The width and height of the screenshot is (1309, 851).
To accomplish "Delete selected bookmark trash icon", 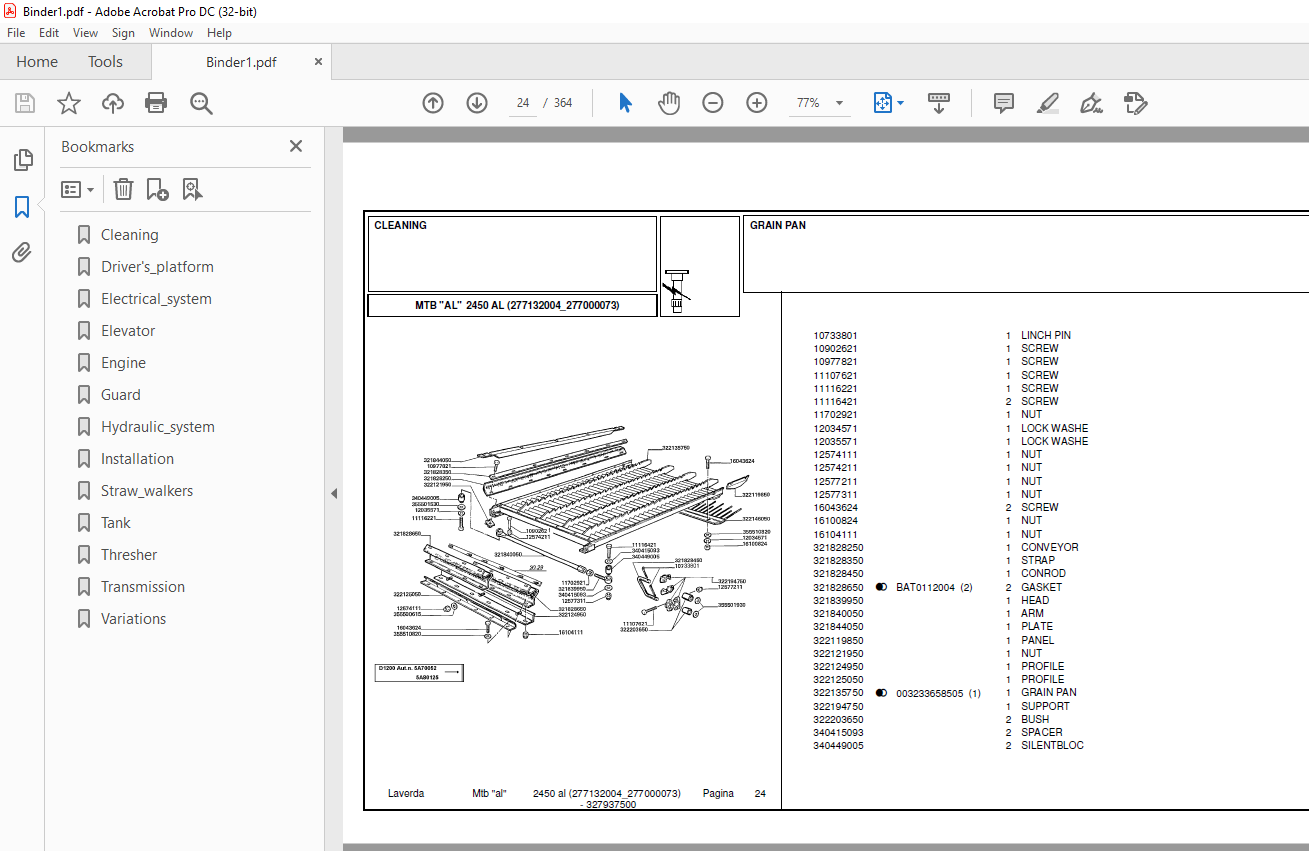I will 123,189.
